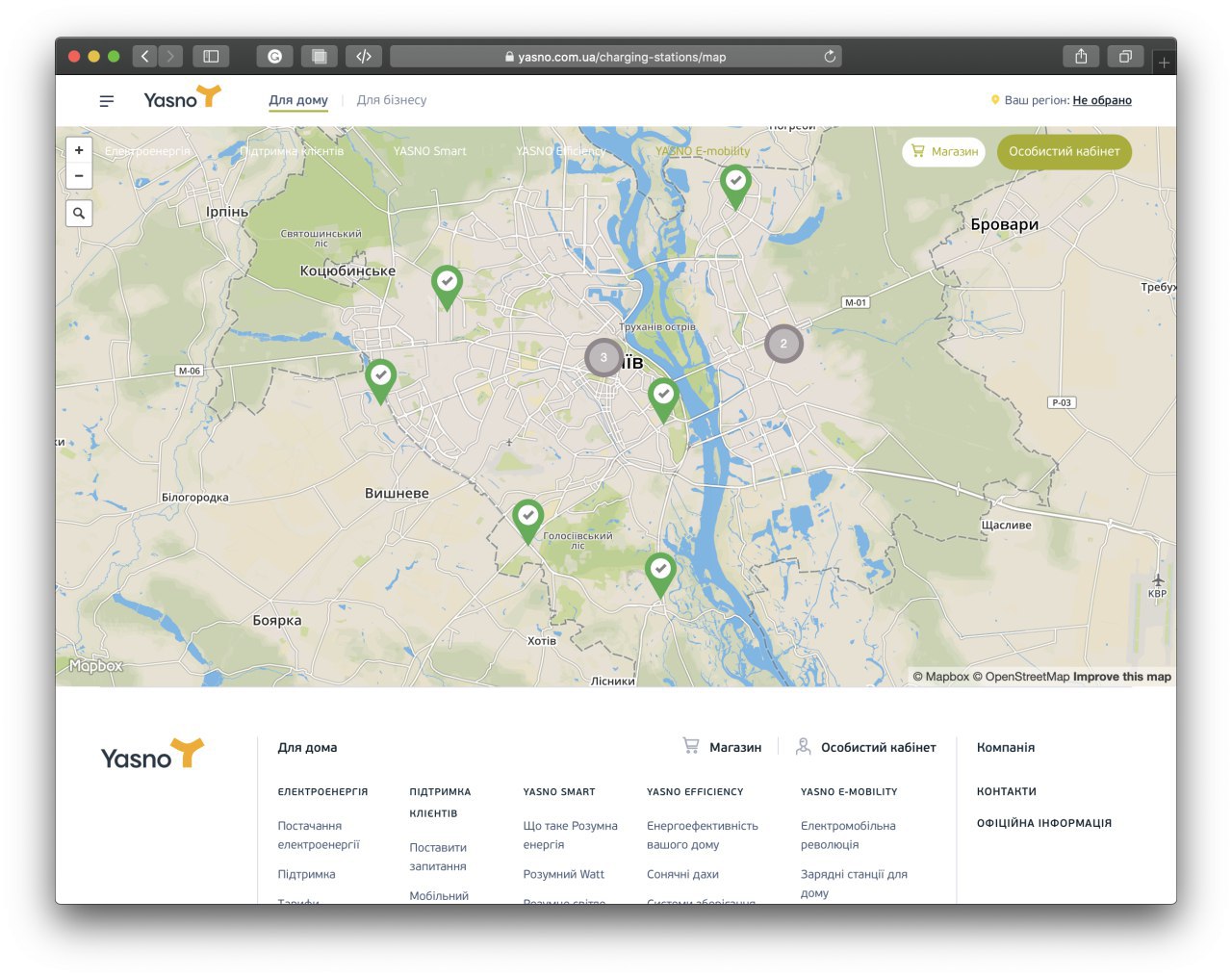
Task: Open Поставити запитання footer link
Action: 438,857
